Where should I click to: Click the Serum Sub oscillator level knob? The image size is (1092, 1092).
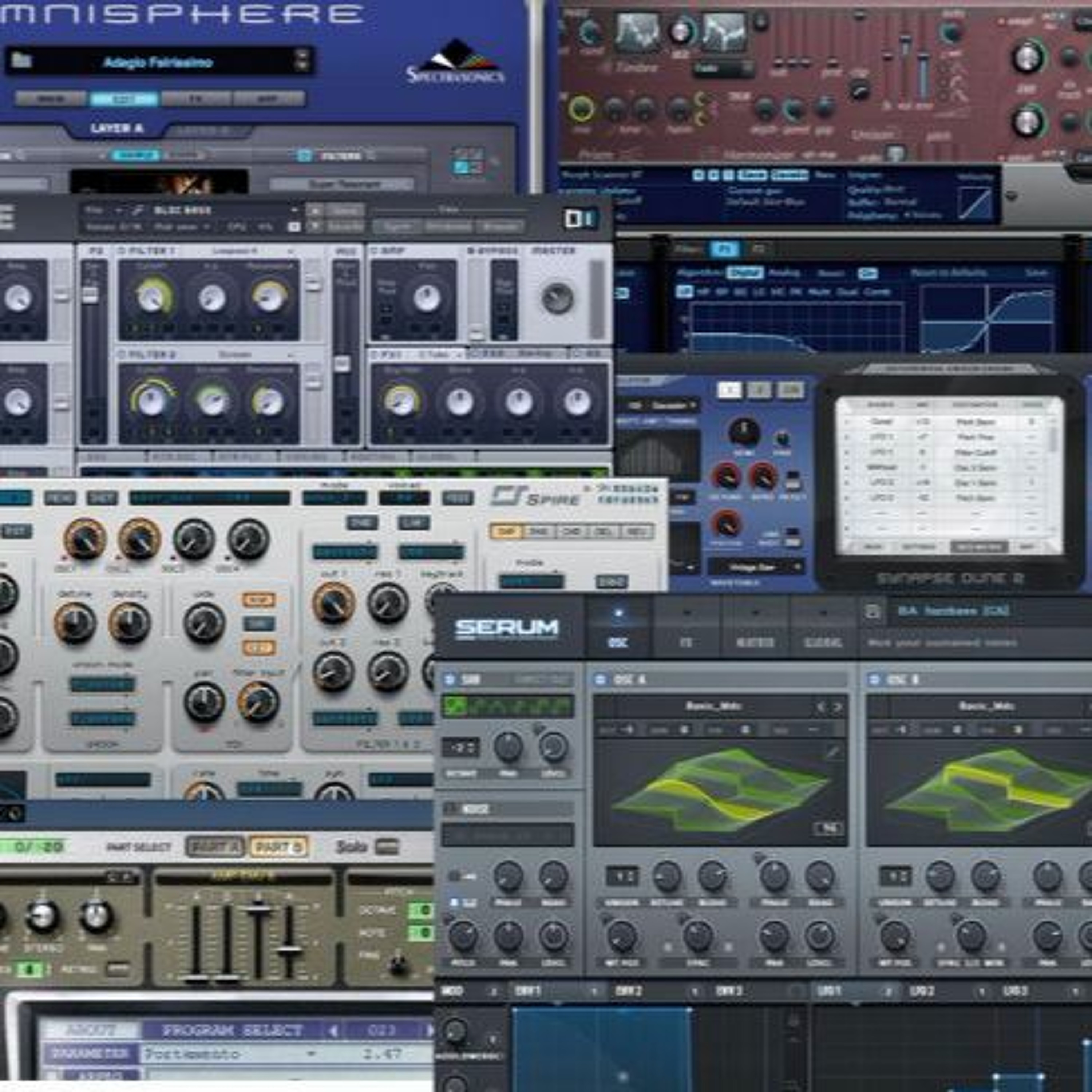[553, 747]
